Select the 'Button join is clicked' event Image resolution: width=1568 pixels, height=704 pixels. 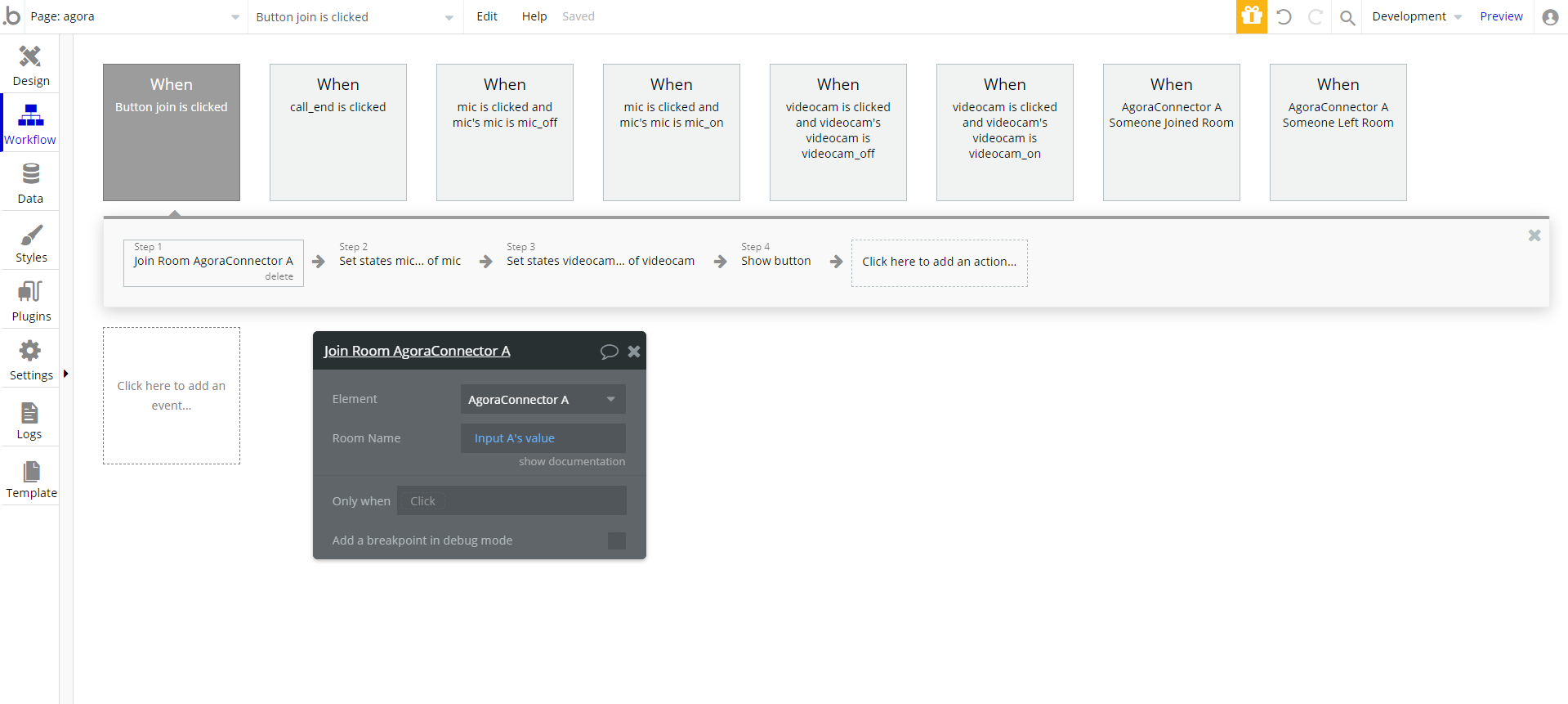click(172, 132)
